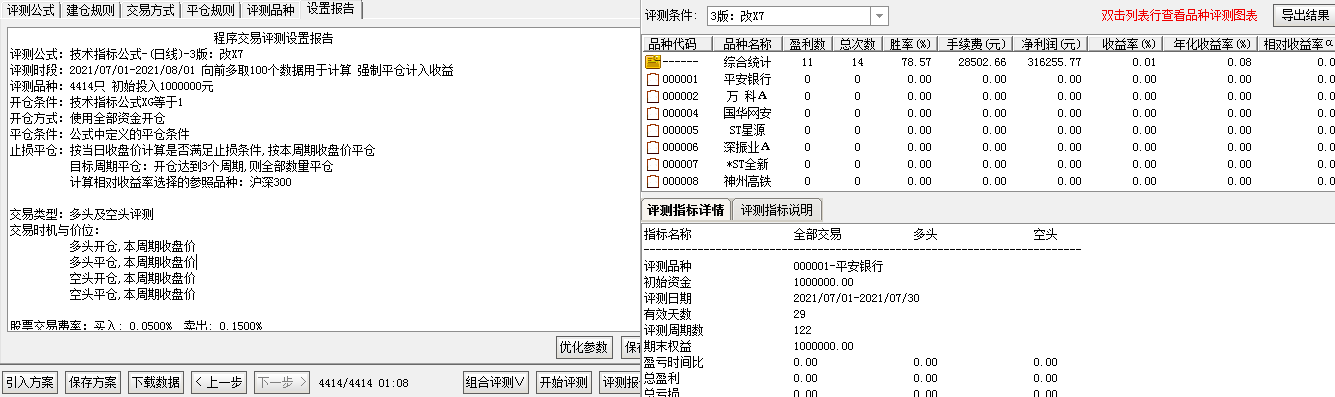Click the 评测时段 line in the report
The width and height of the screenshot is (1335, 397).
pyautogui.click(x=231, y=69)
